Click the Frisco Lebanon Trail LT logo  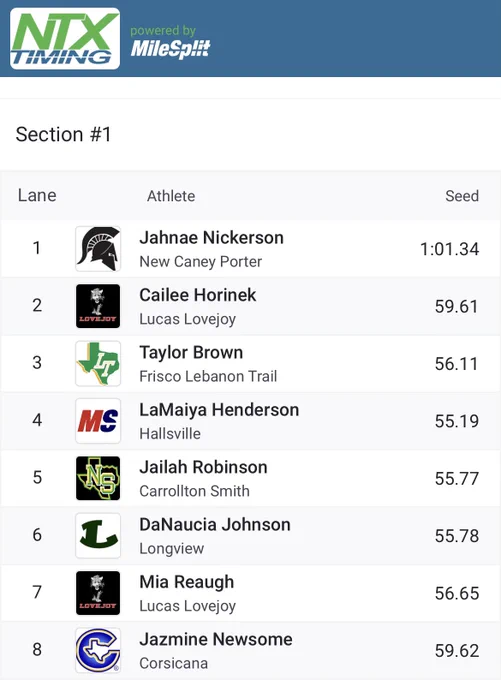(98, 363)
